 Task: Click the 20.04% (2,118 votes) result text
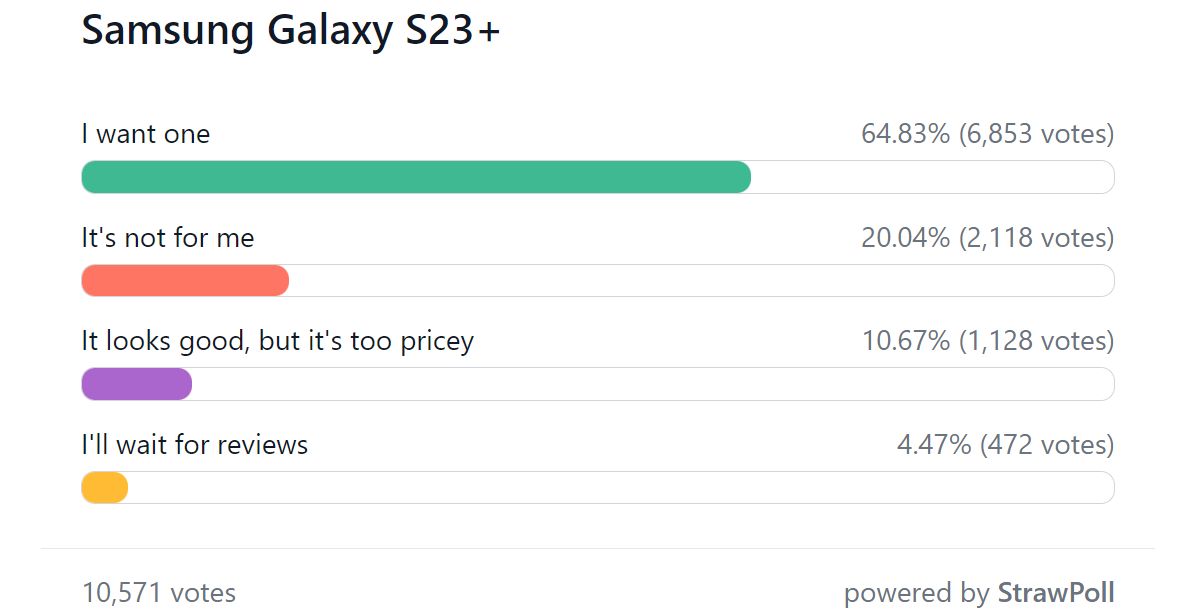click(988, 238)
